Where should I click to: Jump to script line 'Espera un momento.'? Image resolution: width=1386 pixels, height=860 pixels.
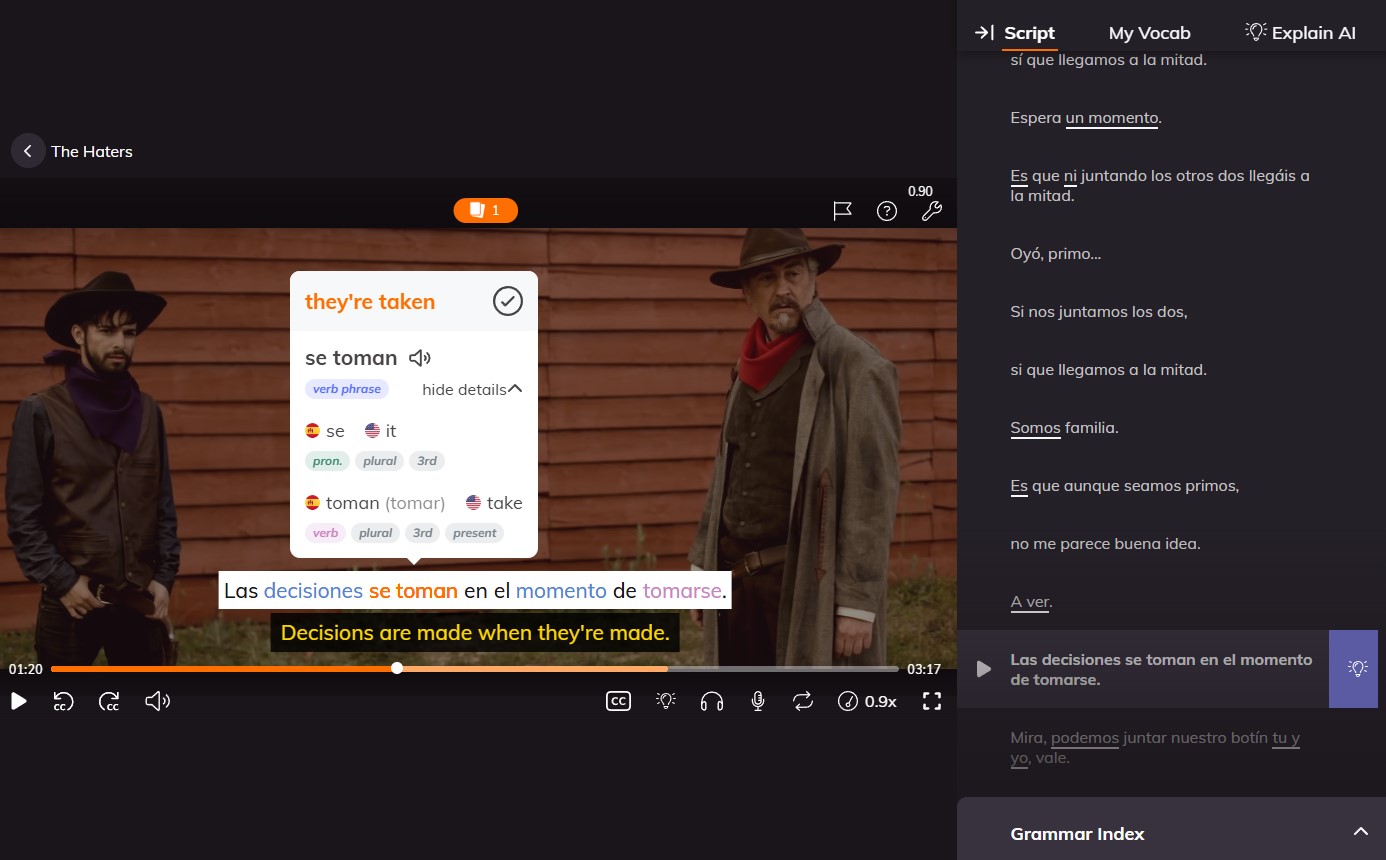point(1086,118)
